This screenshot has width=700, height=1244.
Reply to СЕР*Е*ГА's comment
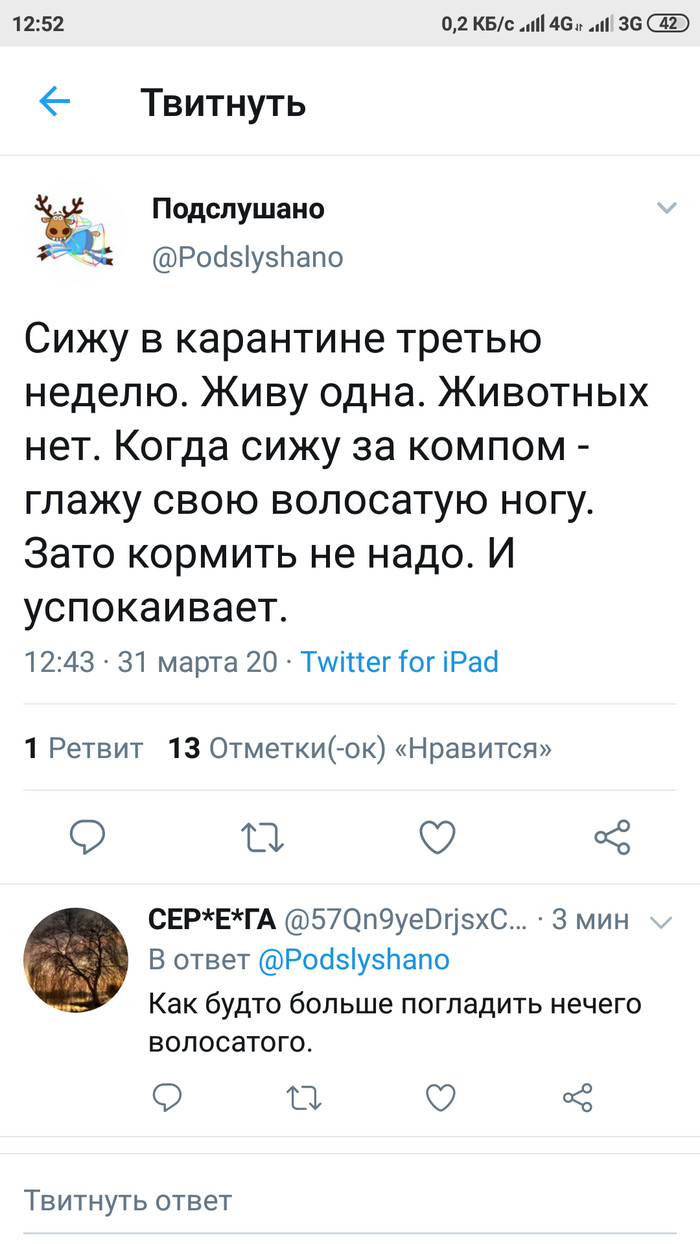coord(167,1098)
